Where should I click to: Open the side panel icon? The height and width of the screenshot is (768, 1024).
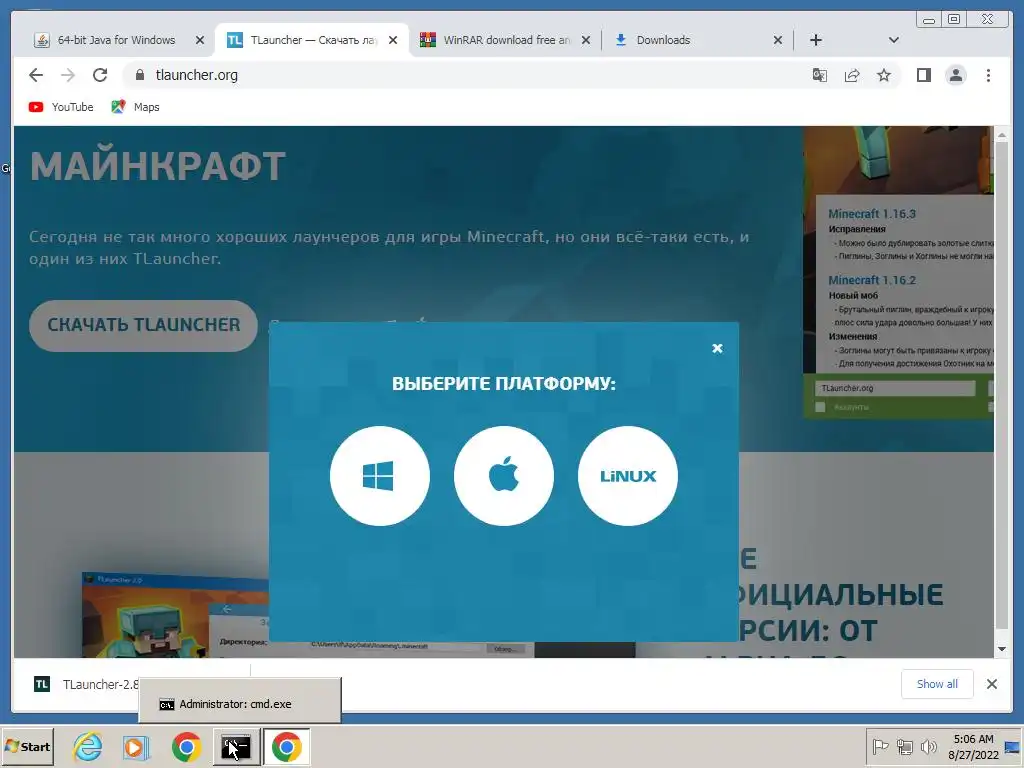pos(923,75)
